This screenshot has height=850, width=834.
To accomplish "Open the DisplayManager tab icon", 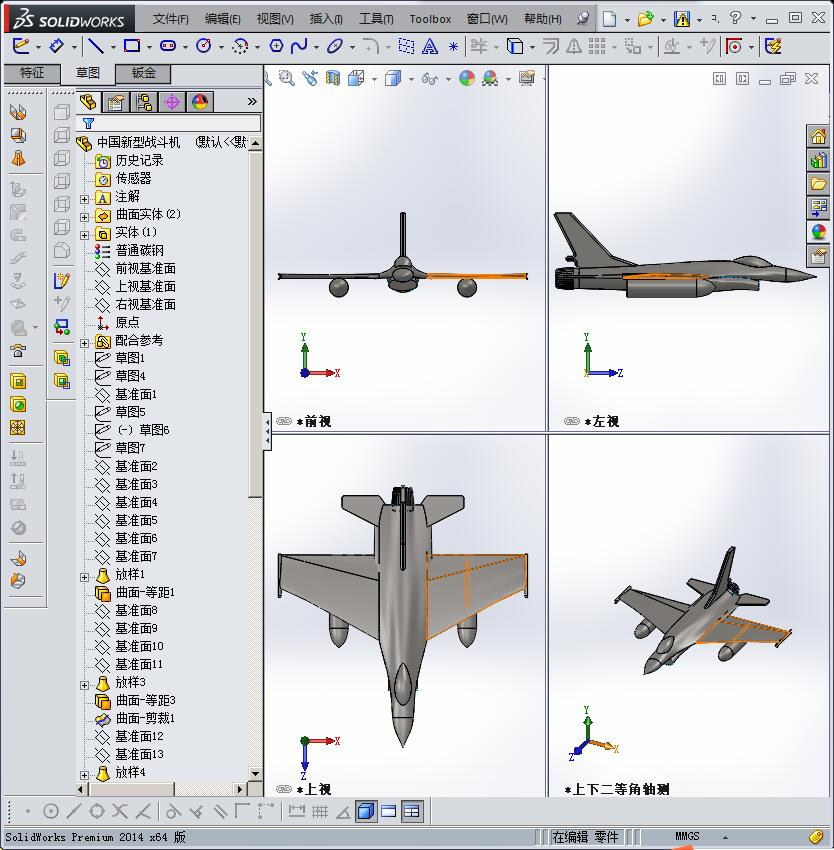I will 200,102.
